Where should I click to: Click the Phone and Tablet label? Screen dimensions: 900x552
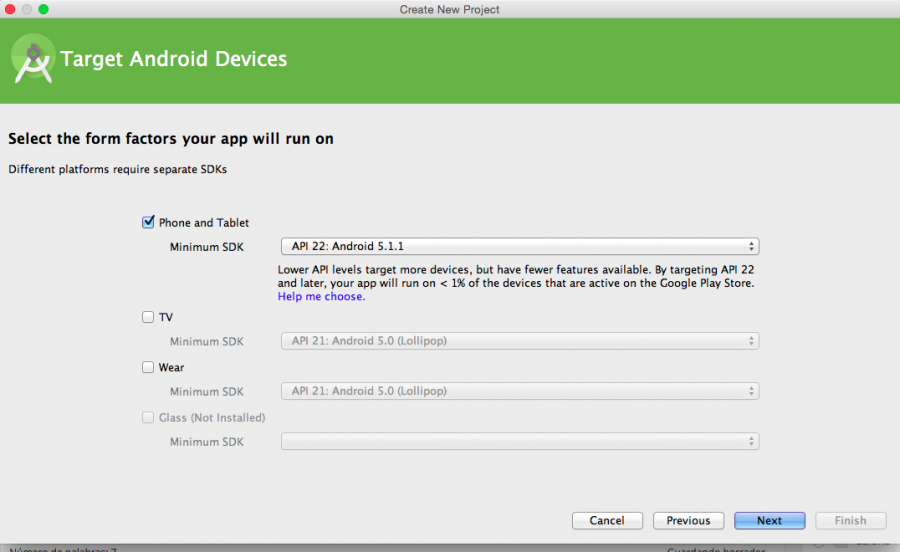(204, 223)
